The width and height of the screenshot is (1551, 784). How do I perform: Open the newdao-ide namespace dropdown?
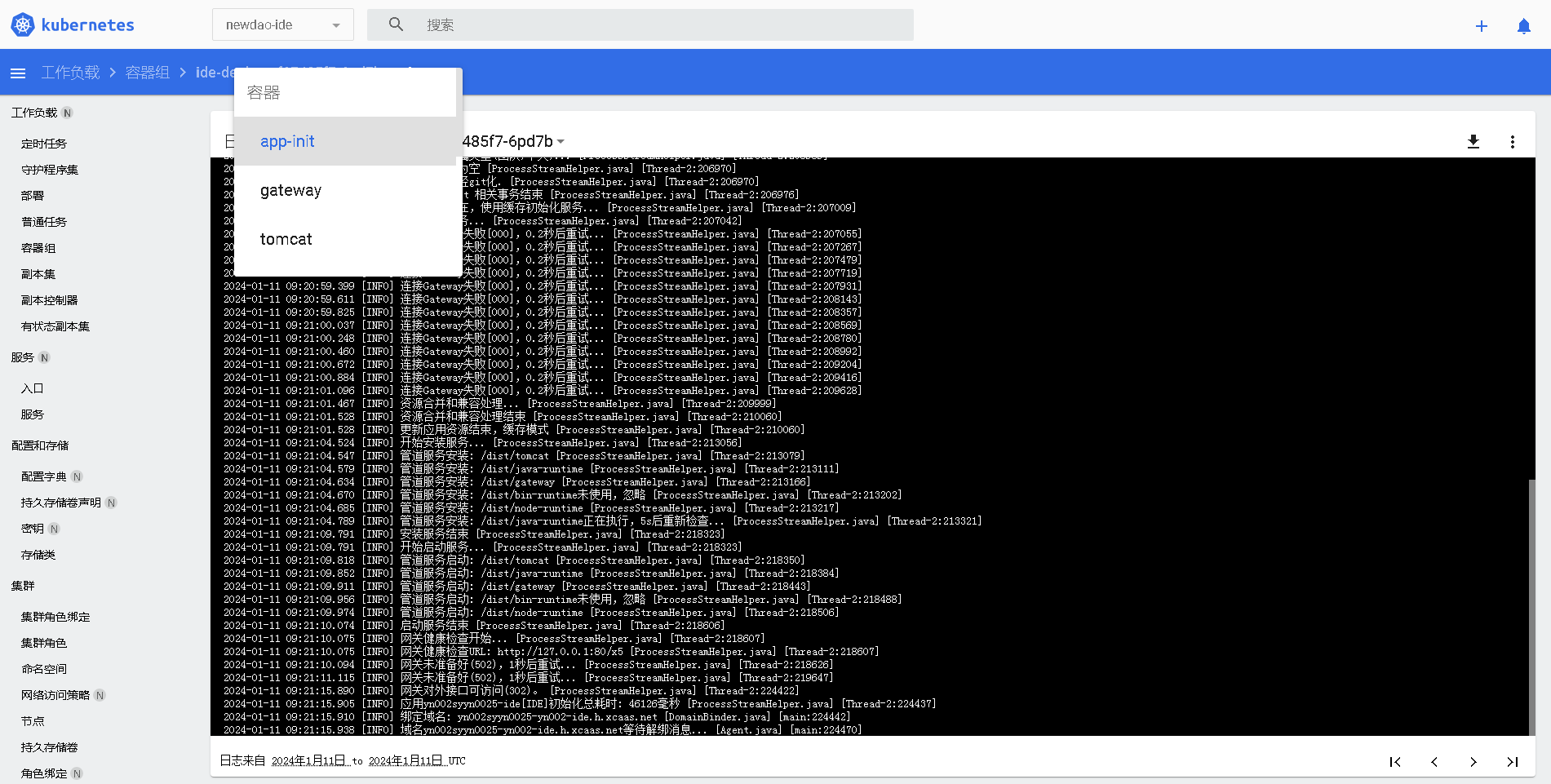(283, 24)
